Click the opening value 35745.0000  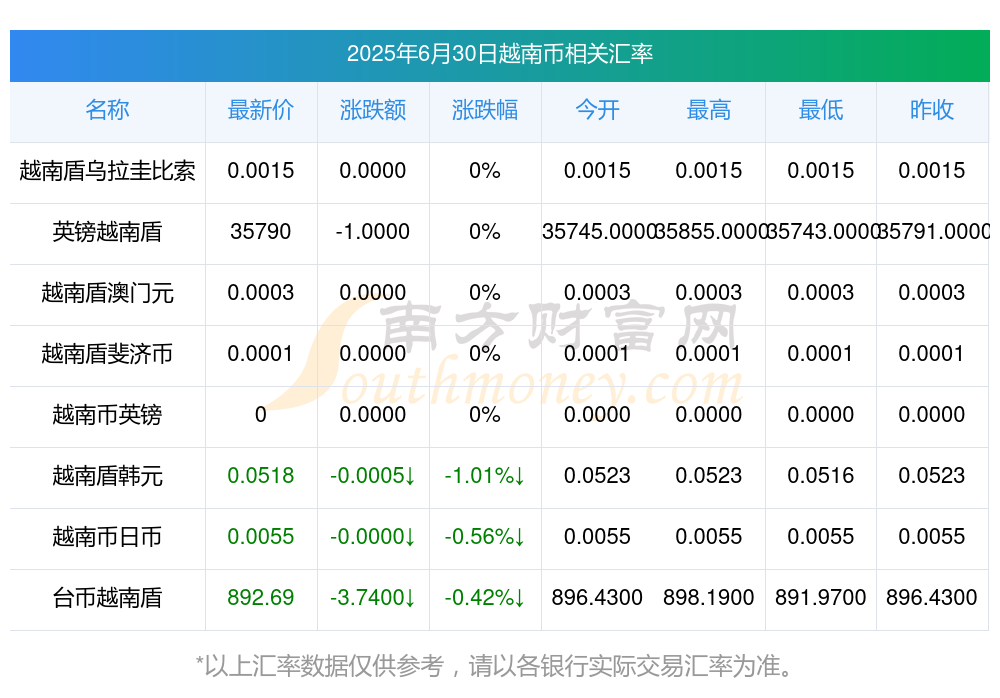tap(598, 232)
